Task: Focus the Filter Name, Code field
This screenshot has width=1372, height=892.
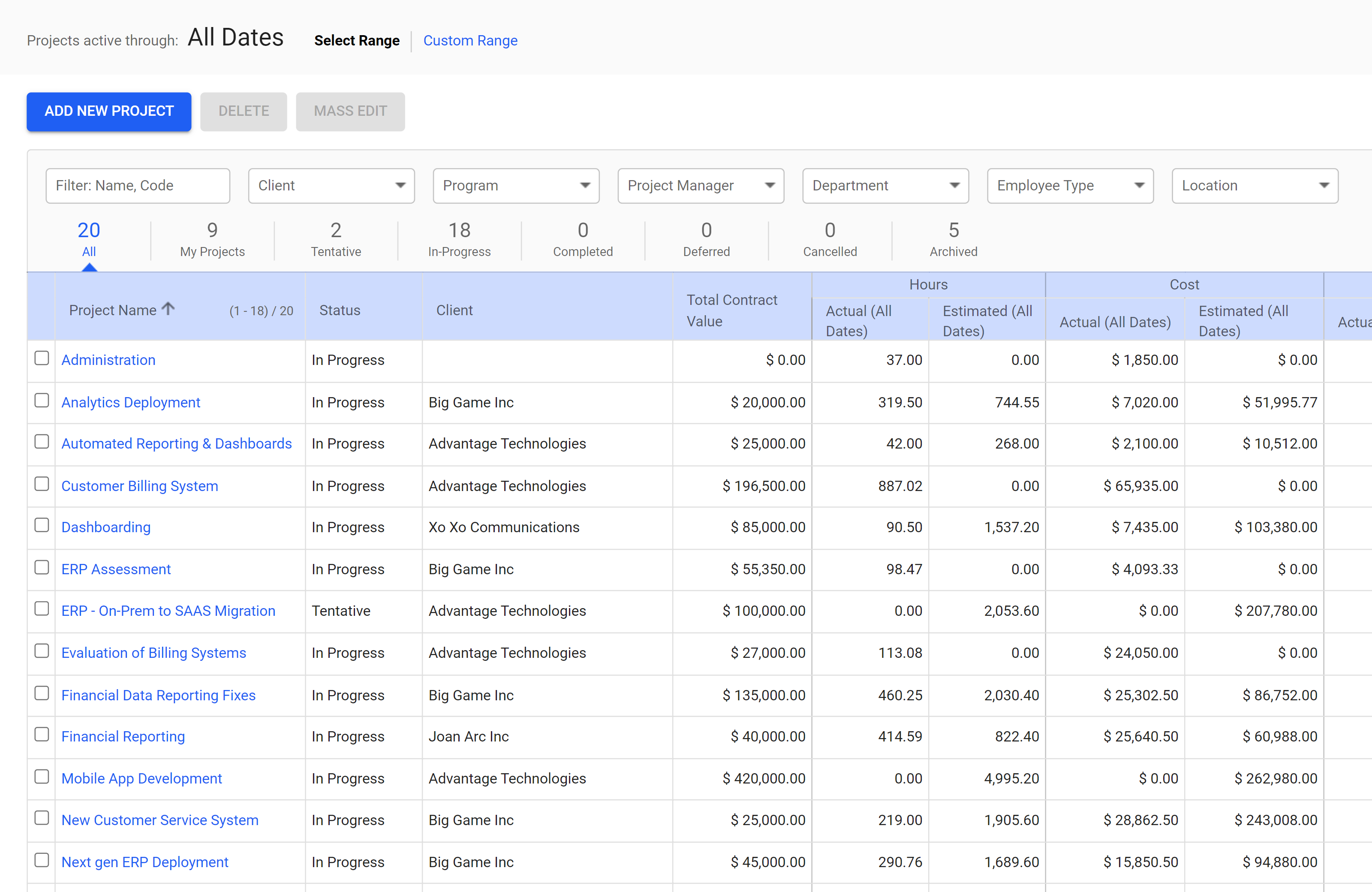Action: (x=138, y=186)
